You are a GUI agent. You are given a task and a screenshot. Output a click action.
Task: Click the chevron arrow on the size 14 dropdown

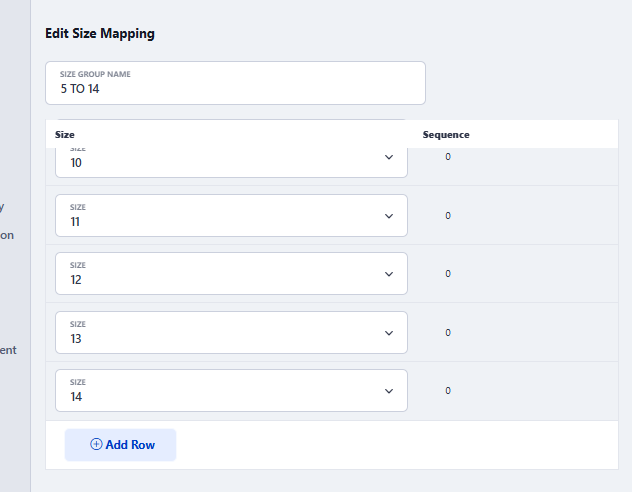389,391
